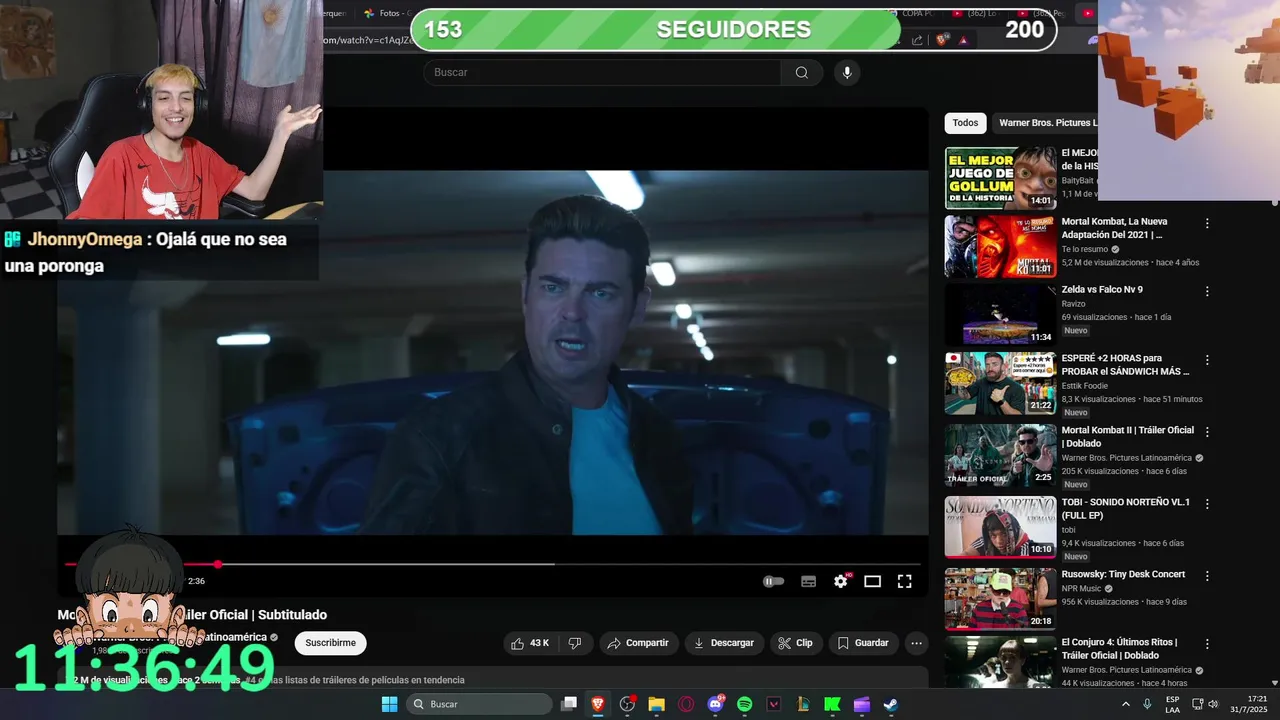Like the video showing 43 K
The height and width of the screenshot is (720, 1280).
pyautogui.click(x=531, y=643)
